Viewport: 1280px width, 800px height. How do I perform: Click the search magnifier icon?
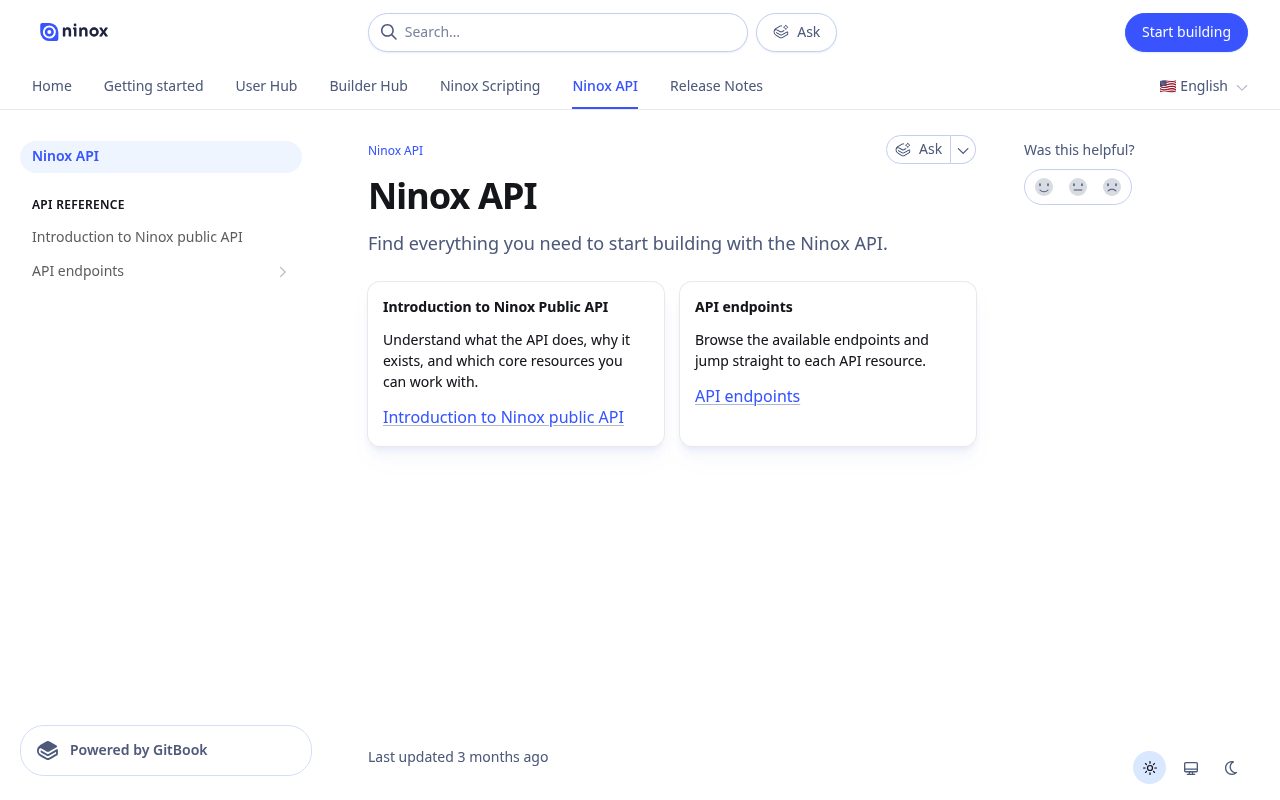(389, 32)
